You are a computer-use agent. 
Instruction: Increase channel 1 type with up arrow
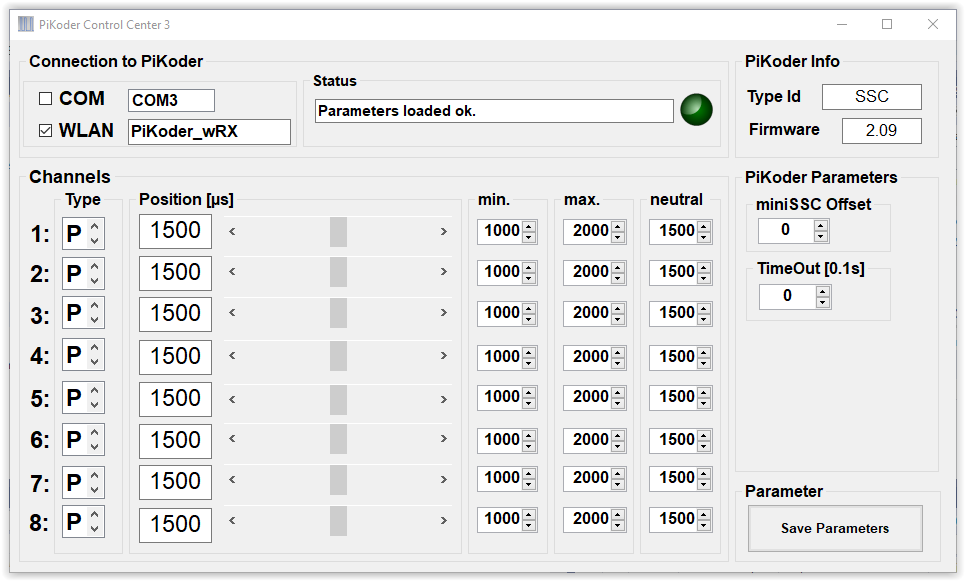95,226
